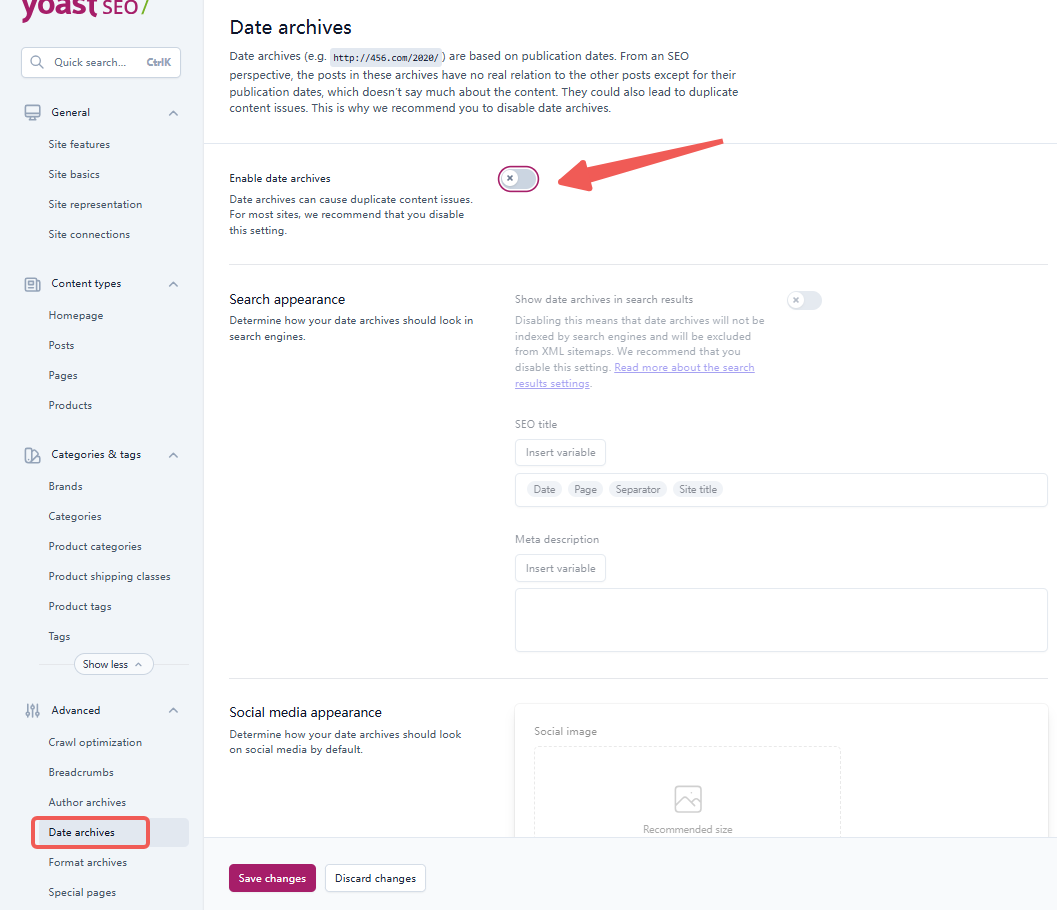Click the Advanced sliders icon

click(x=33, y=710)
